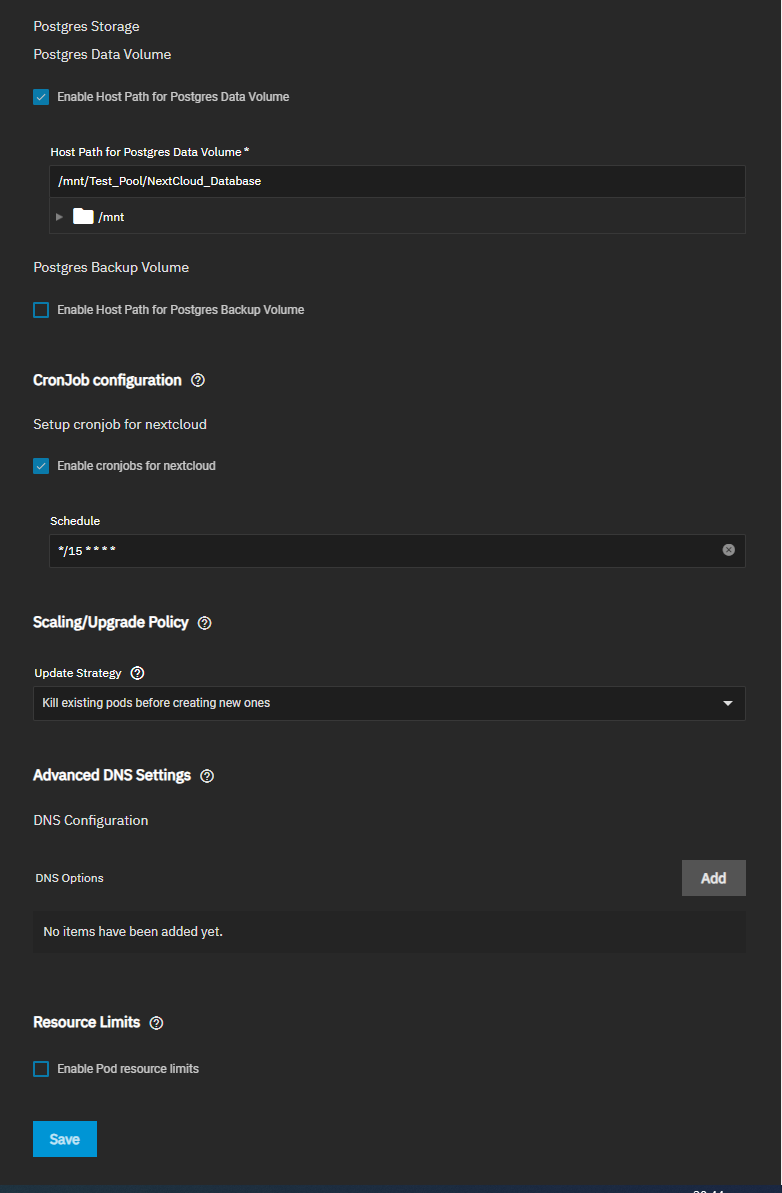Expand the /mnt directory tree arrow

coord(59,216)
